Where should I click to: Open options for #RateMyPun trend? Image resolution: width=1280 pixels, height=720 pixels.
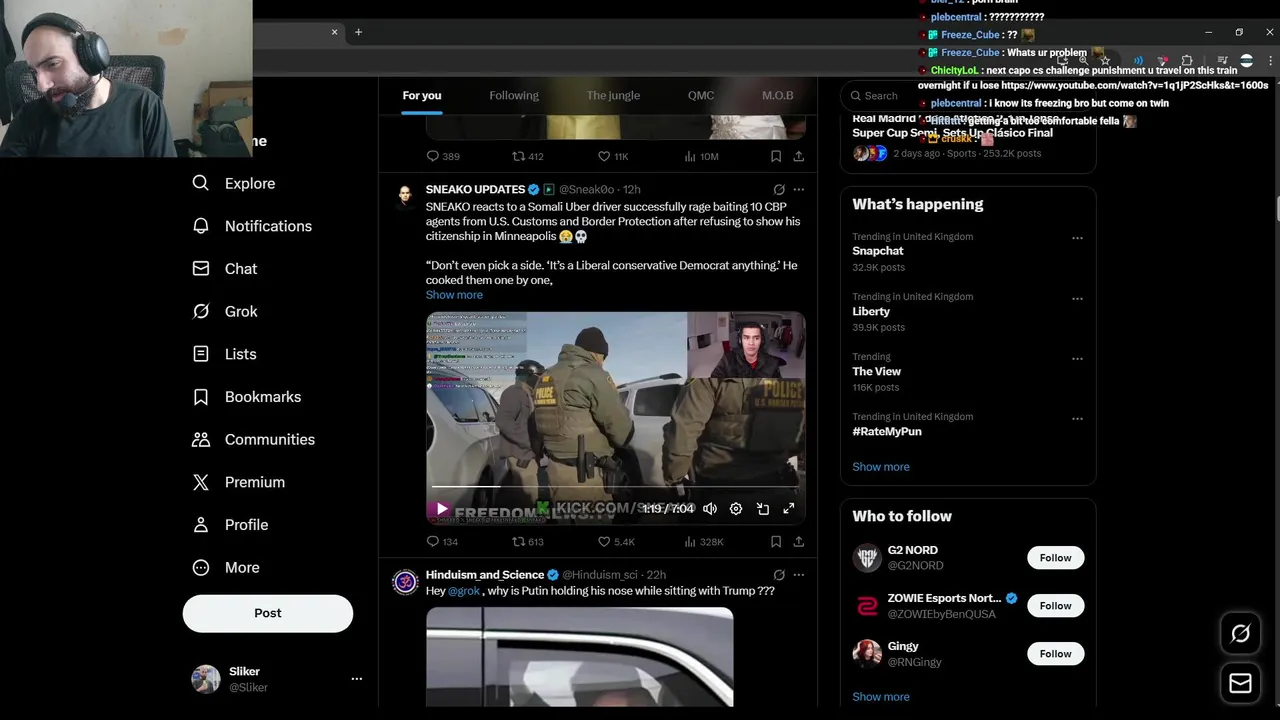(1077, 418)
